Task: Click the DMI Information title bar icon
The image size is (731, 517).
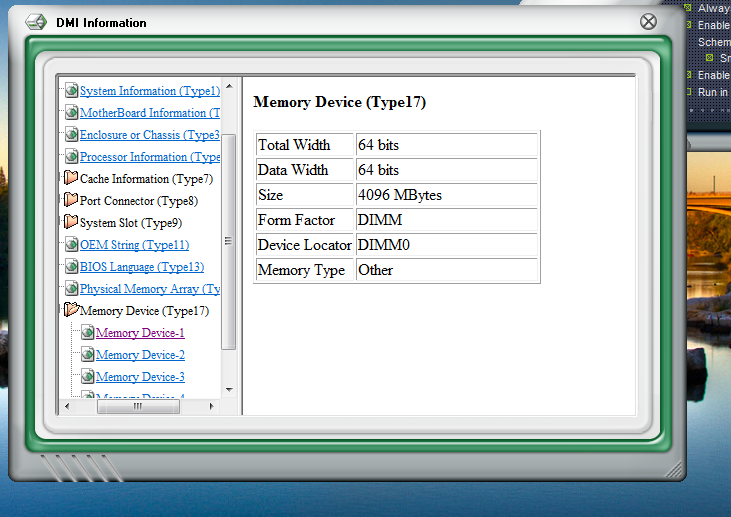Action: pyautogui.click(x=35, y=22)
